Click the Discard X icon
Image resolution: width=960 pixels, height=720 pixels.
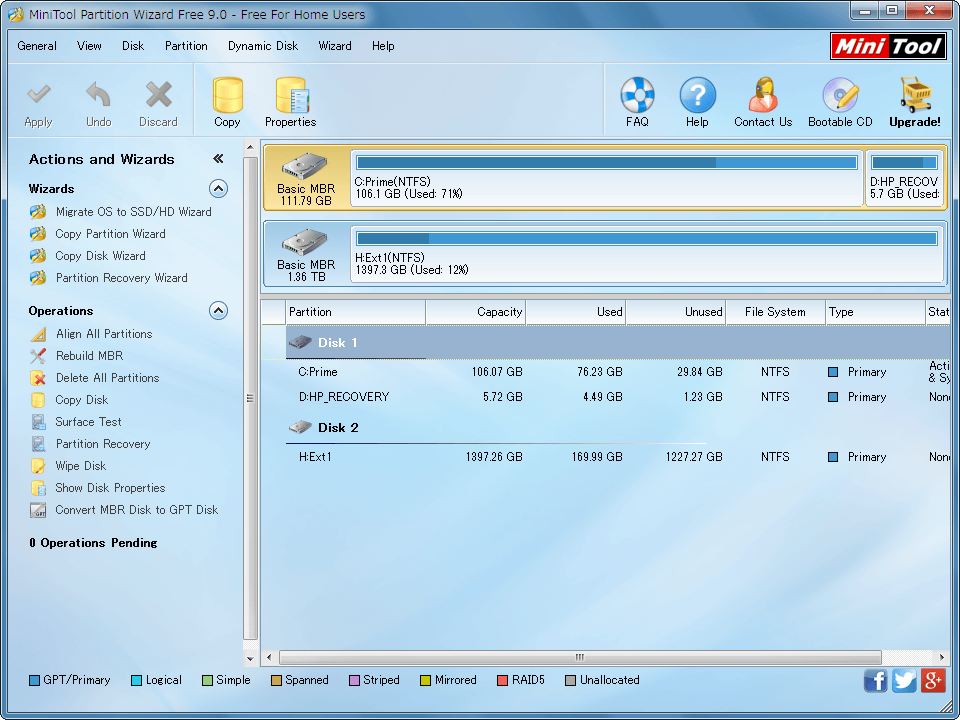pyautogui.click(x=159, y=95)
